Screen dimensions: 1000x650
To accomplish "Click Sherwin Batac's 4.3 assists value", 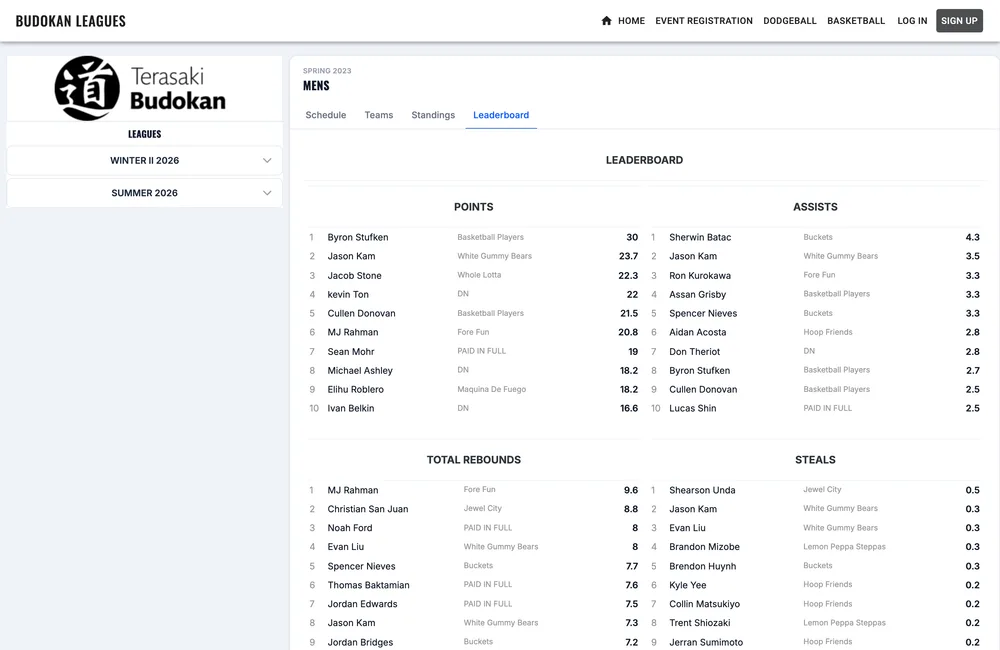I will (x=973, y=237).
